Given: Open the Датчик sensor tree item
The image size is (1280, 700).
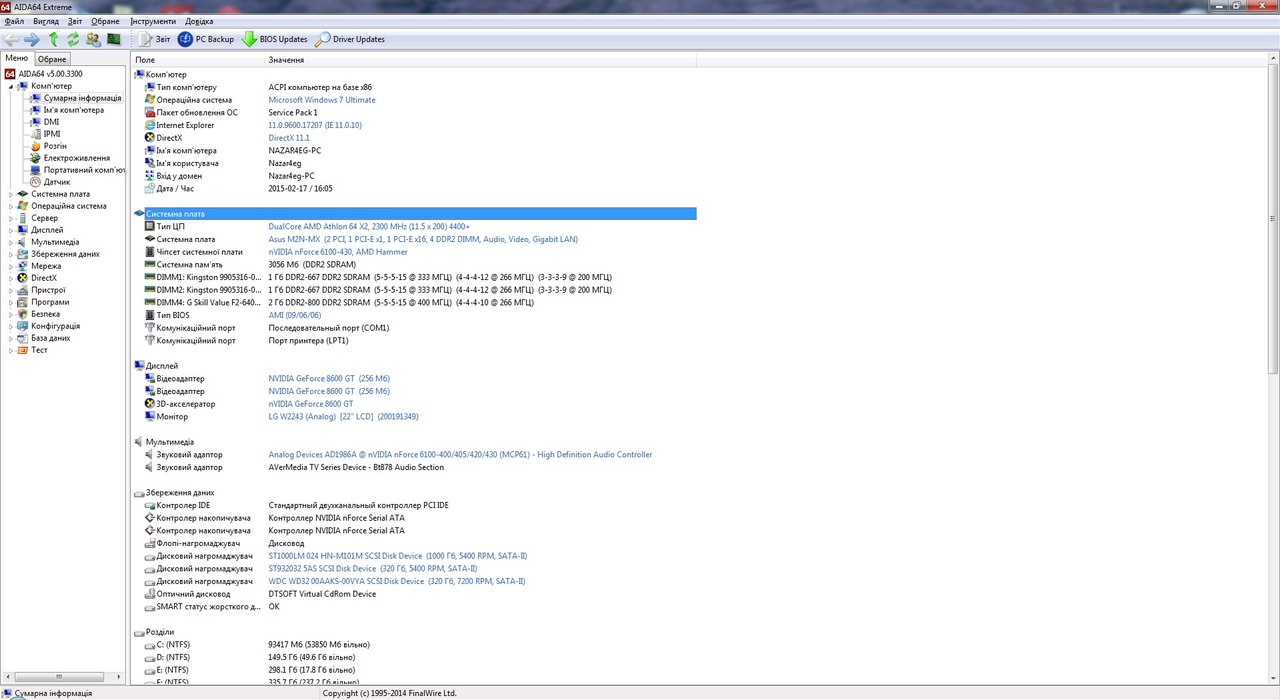Looking at the screenshot, I should click(57, 182).
